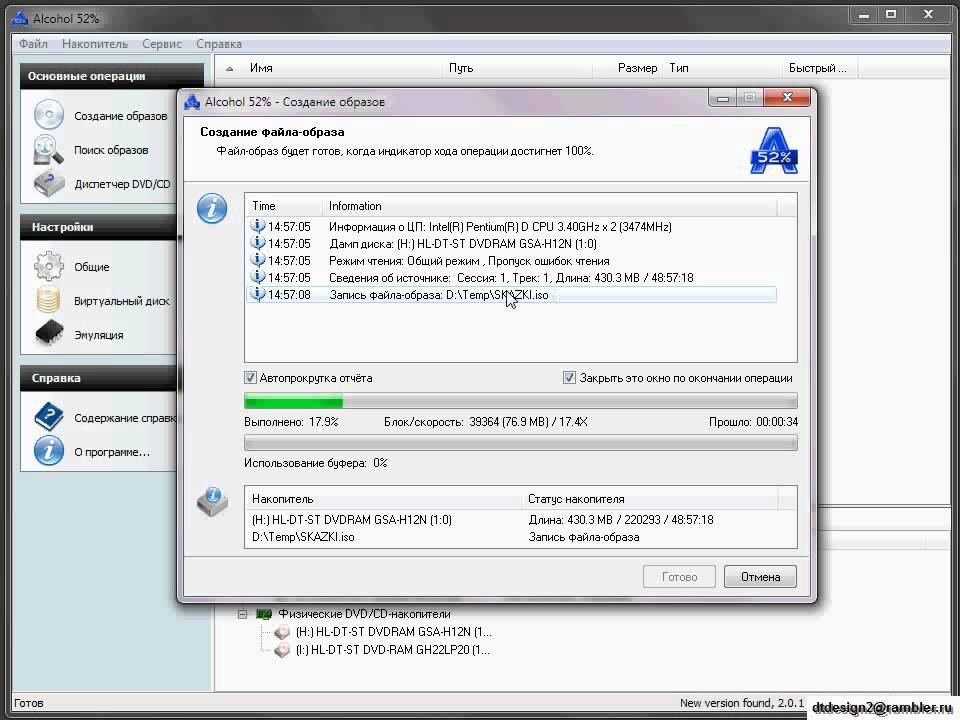Open the Накопитель menu
The height and width of the screenshot is (720, 960).
tap(95, 44)
